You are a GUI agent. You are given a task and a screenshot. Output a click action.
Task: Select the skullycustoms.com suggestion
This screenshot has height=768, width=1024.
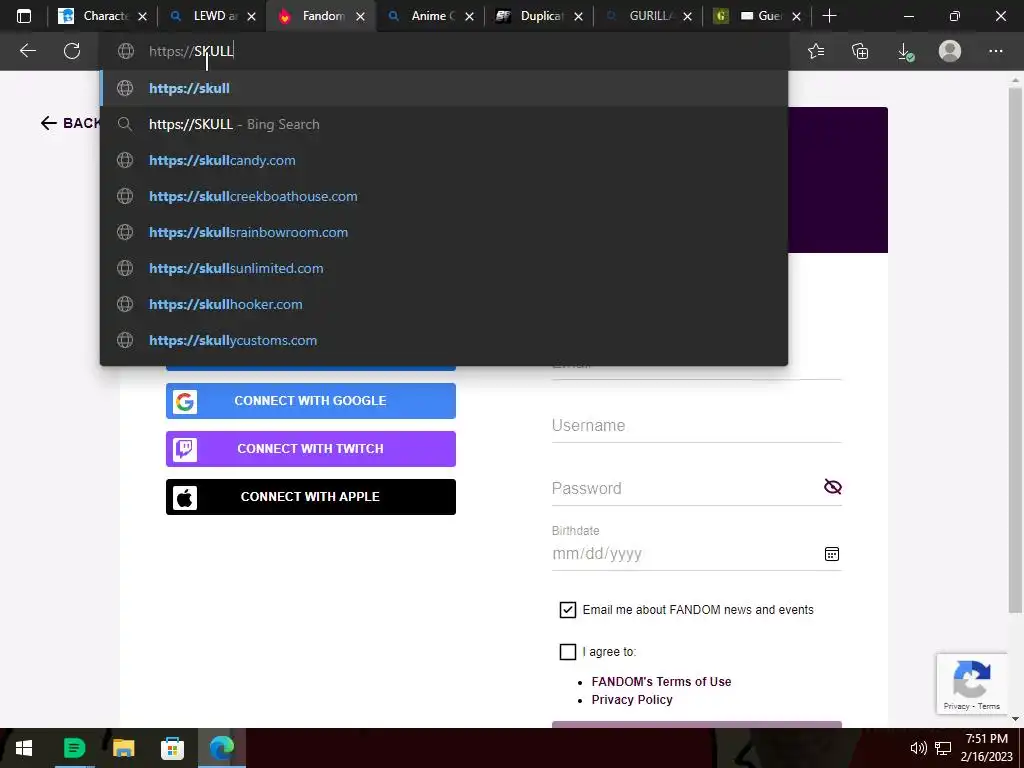click(x=444, y=340)
